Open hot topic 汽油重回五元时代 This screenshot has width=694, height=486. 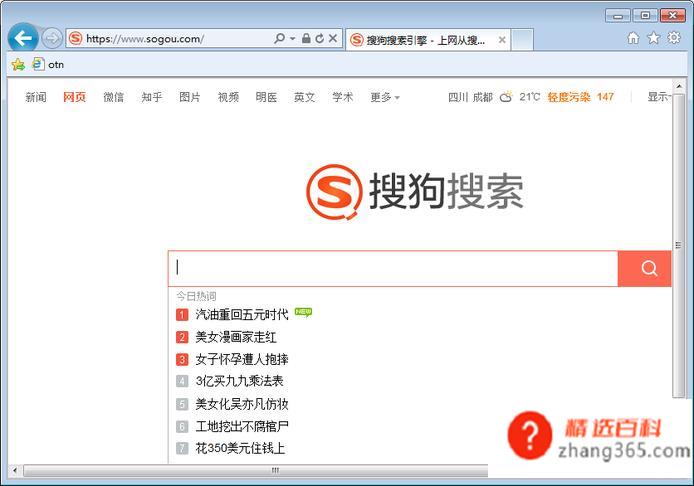tap(242, 314)
